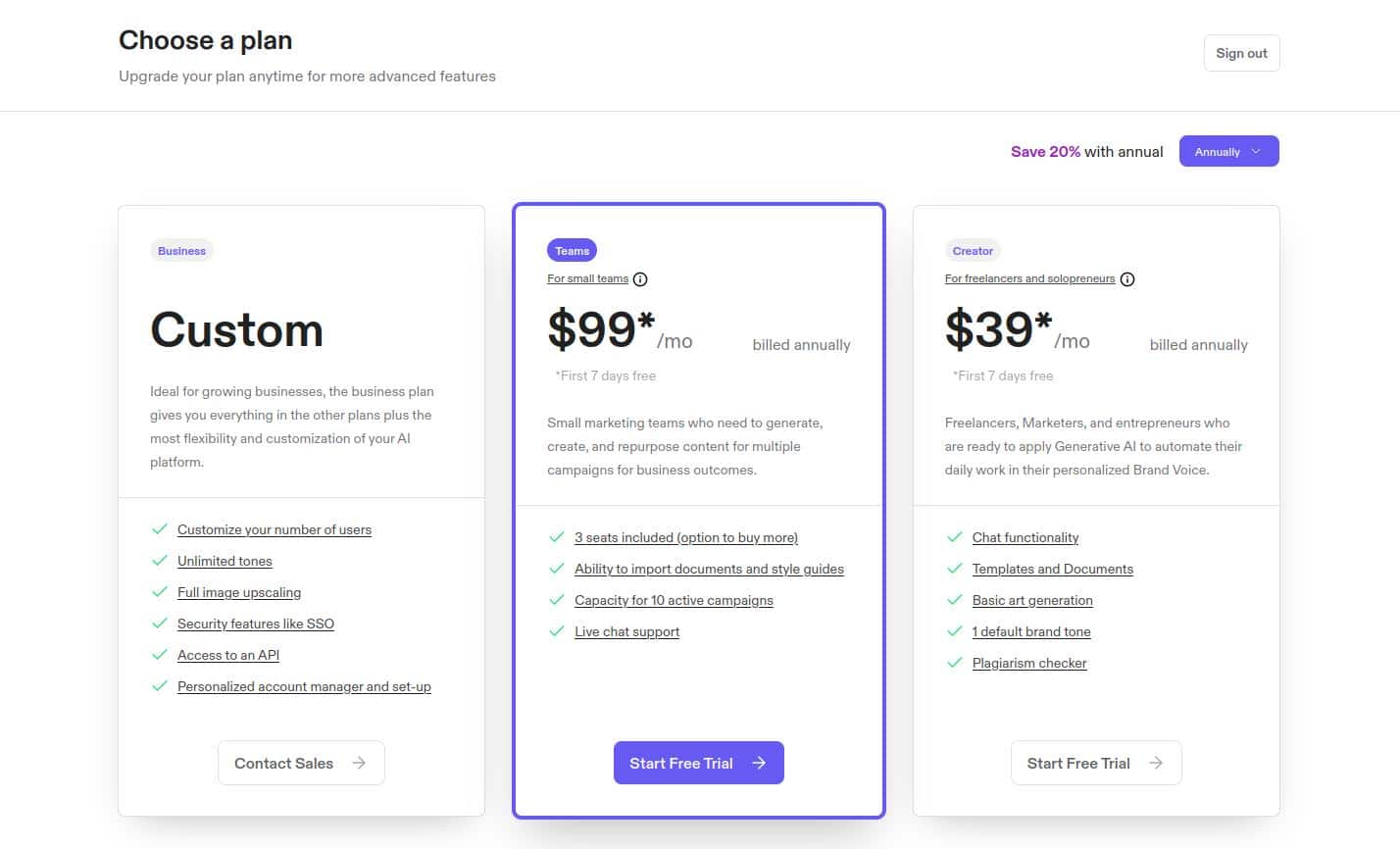
Task: Click checkmark beside Customize your number of users
Action: [x=160, y=529]
